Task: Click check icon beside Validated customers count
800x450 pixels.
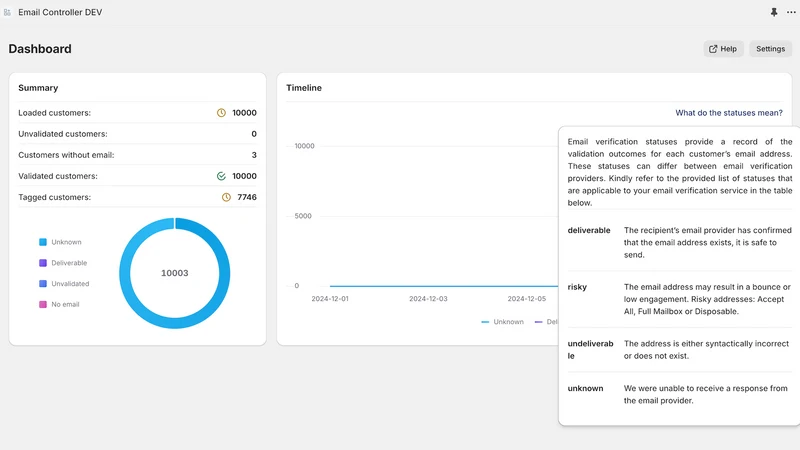Action: [x=221, y=176]
